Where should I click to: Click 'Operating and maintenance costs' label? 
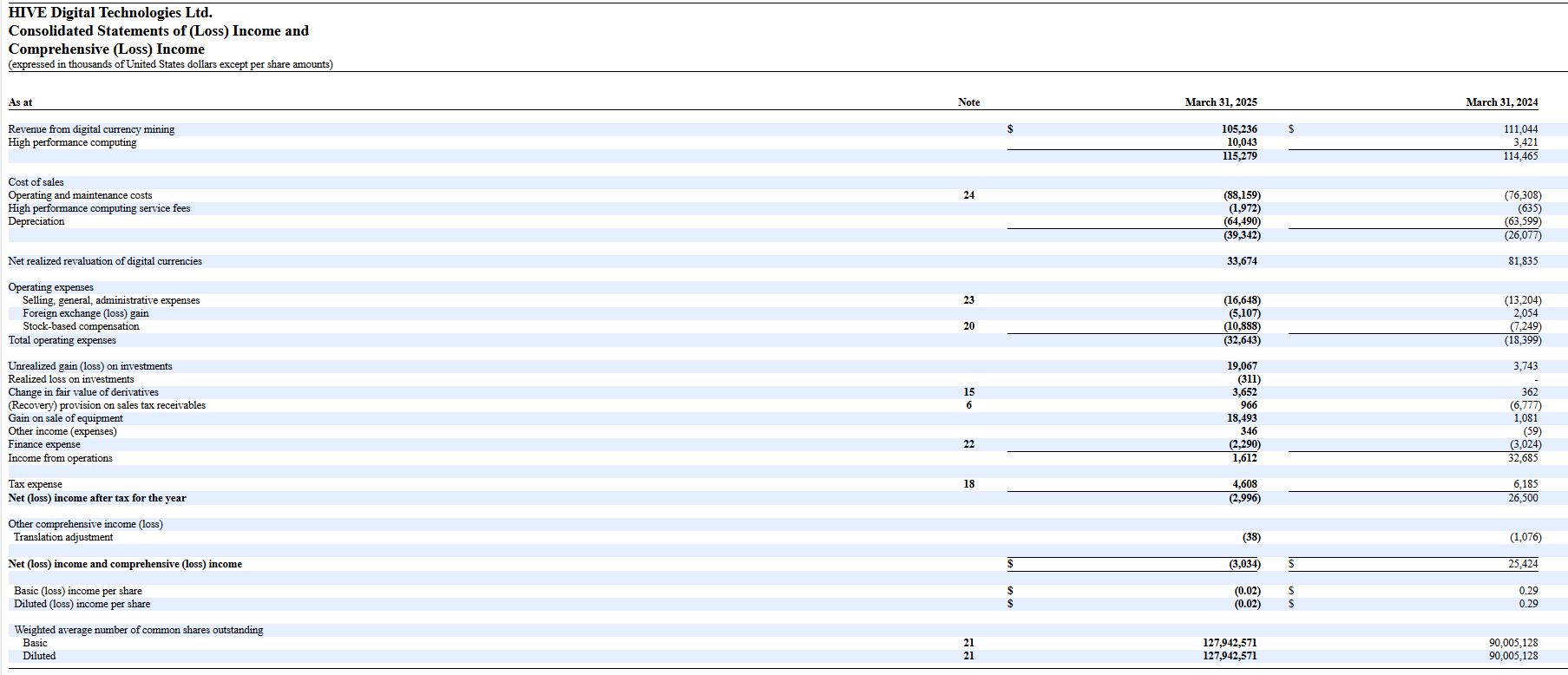point(80,195)
